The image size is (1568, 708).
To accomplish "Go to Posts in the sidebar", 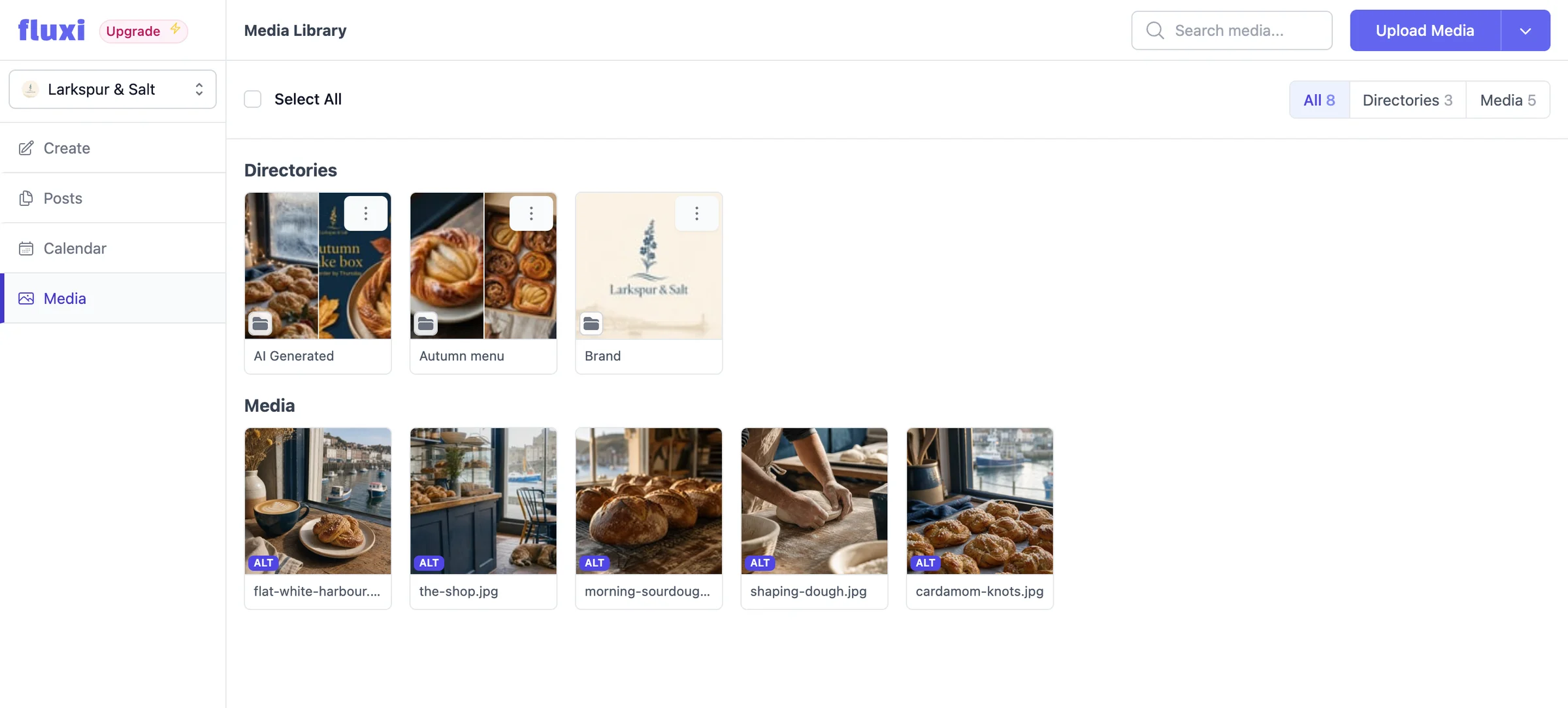I will coord(114,198).
